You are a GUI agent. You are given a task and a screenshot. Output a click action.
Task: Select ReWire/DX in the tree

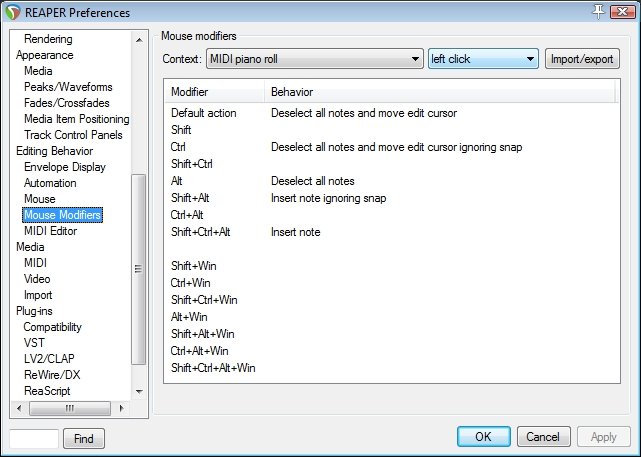point(52,375)
